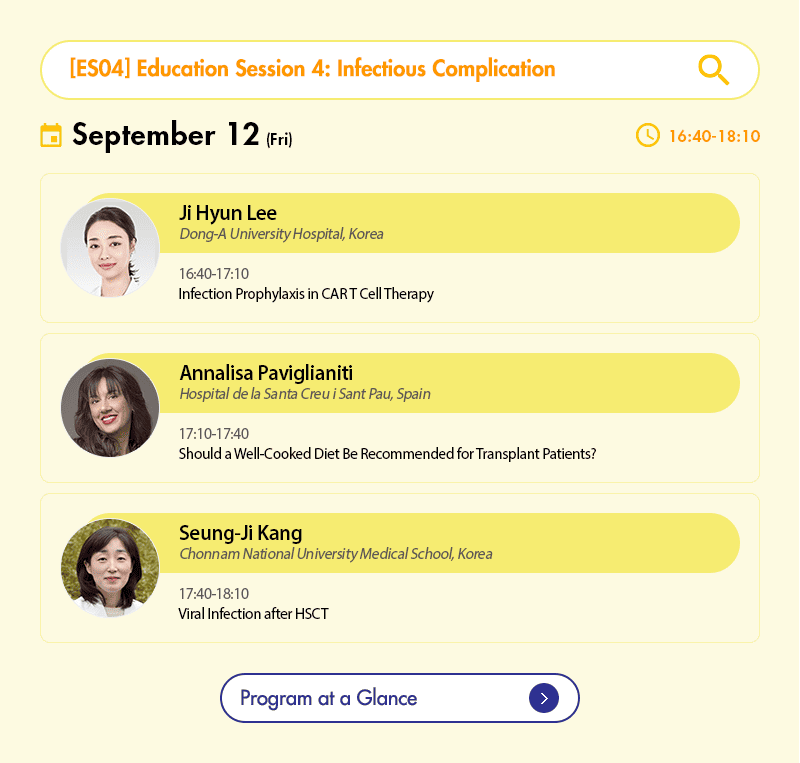Select speaker name Ji Hyun Lee
800x763 pixels.
[228, 213]
